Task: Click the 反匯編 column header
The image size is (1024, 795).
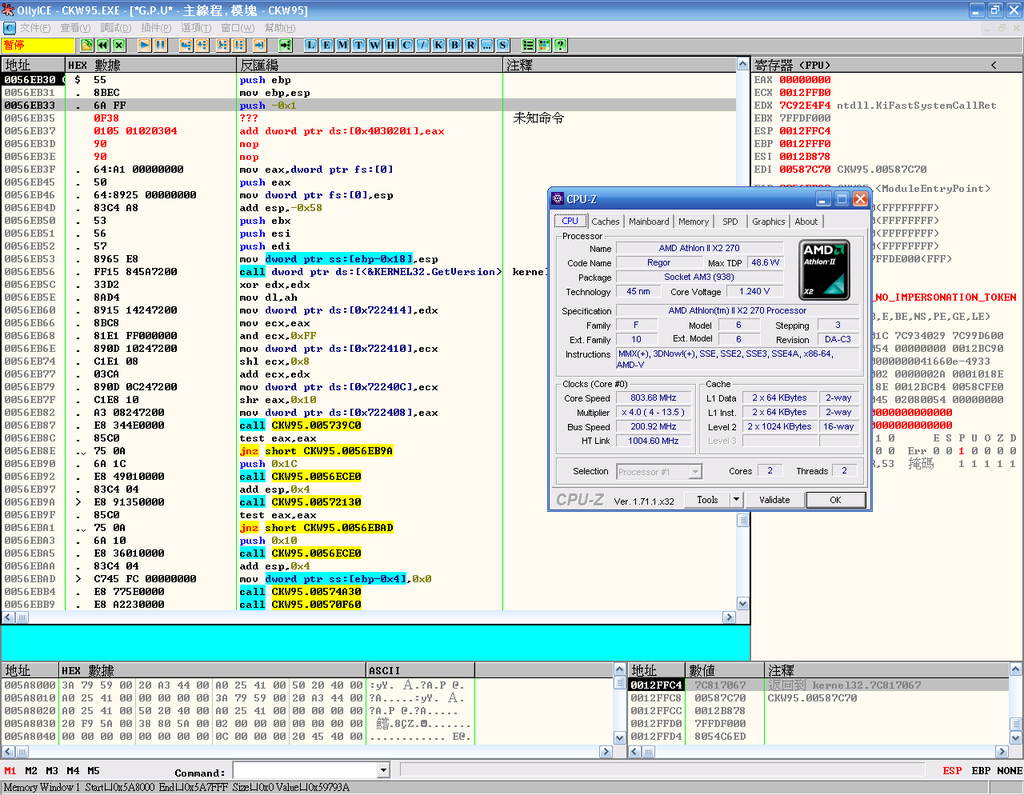Action: (370, 65)
